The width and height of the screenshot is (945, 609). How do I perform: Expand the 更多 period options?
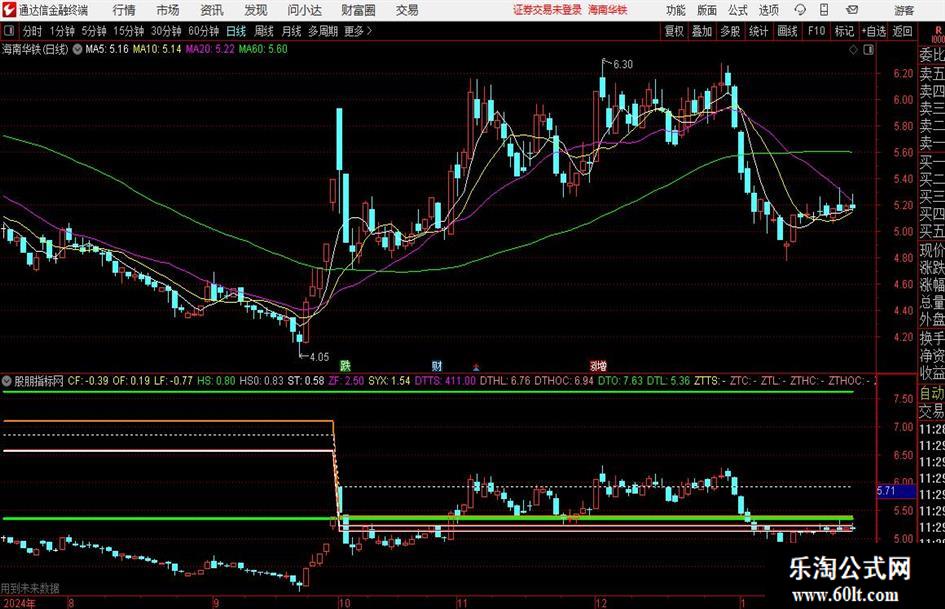click(359, 31)
